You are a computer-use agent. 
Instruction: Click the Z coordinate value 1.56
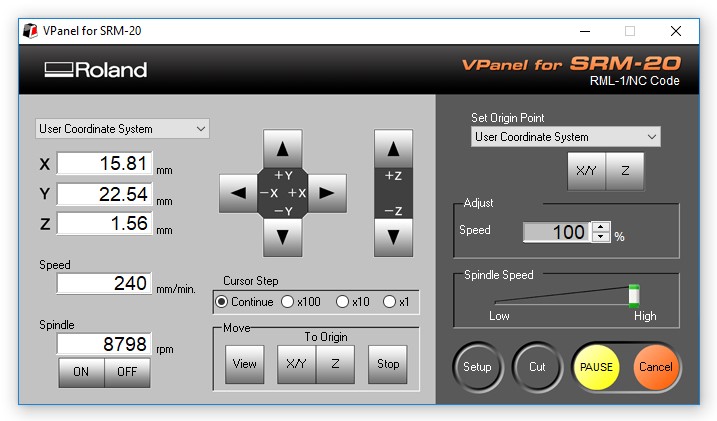coord(105,224)
